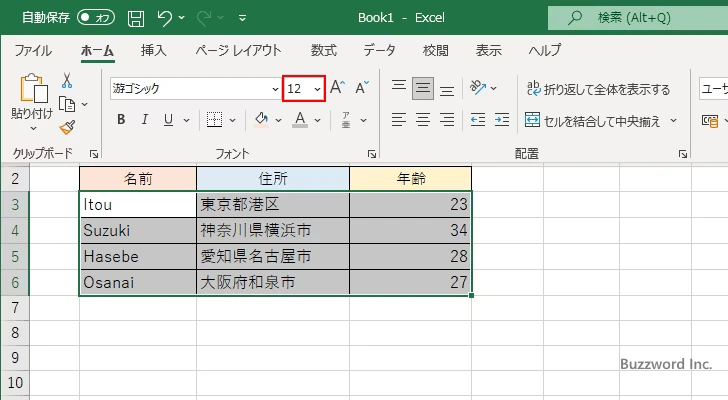Click the search box (Alt+Q)
Screen dimensions: 728x400
[638, 18]
